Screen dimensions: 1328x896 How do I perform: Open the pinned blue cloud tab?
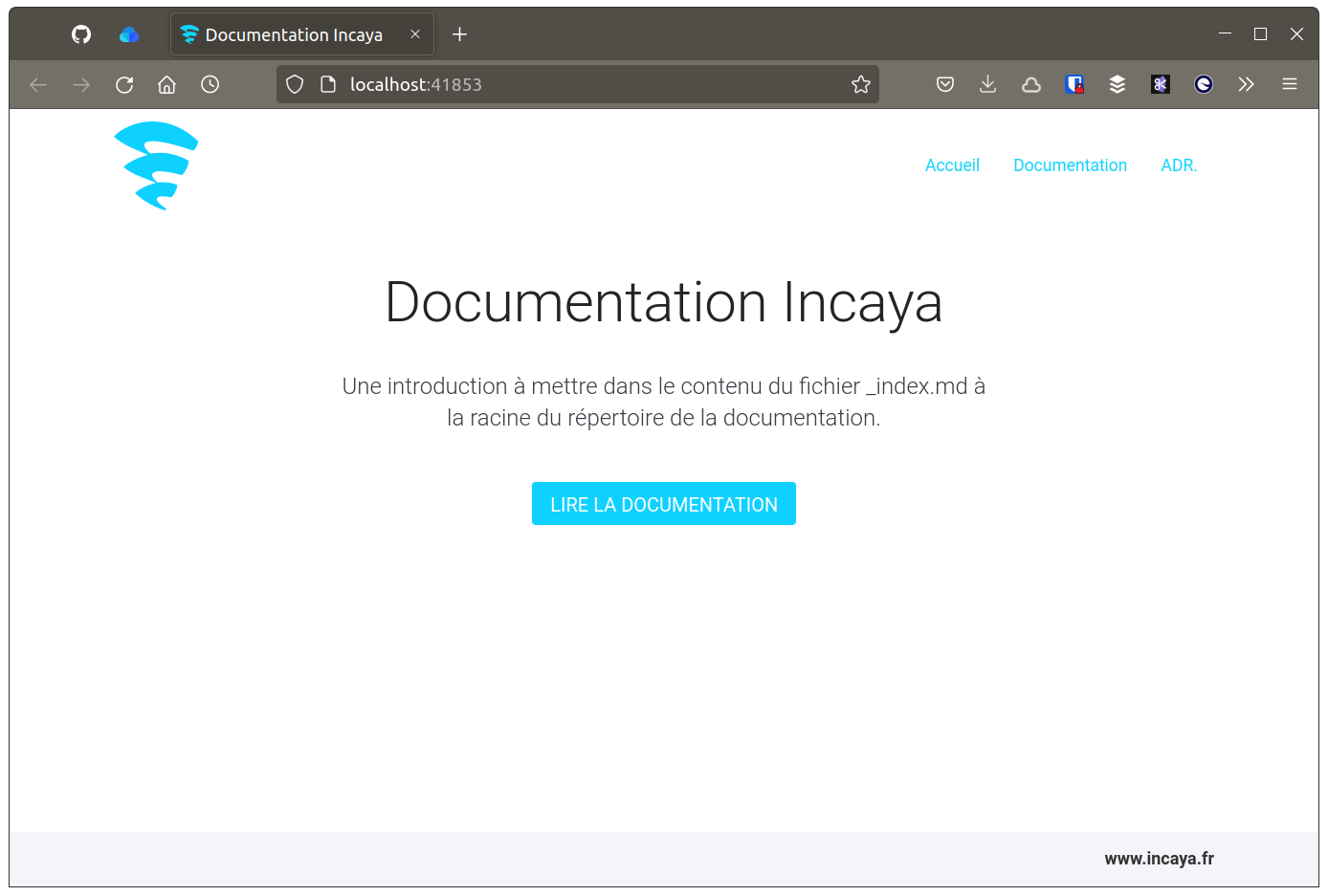coord(129,34)
